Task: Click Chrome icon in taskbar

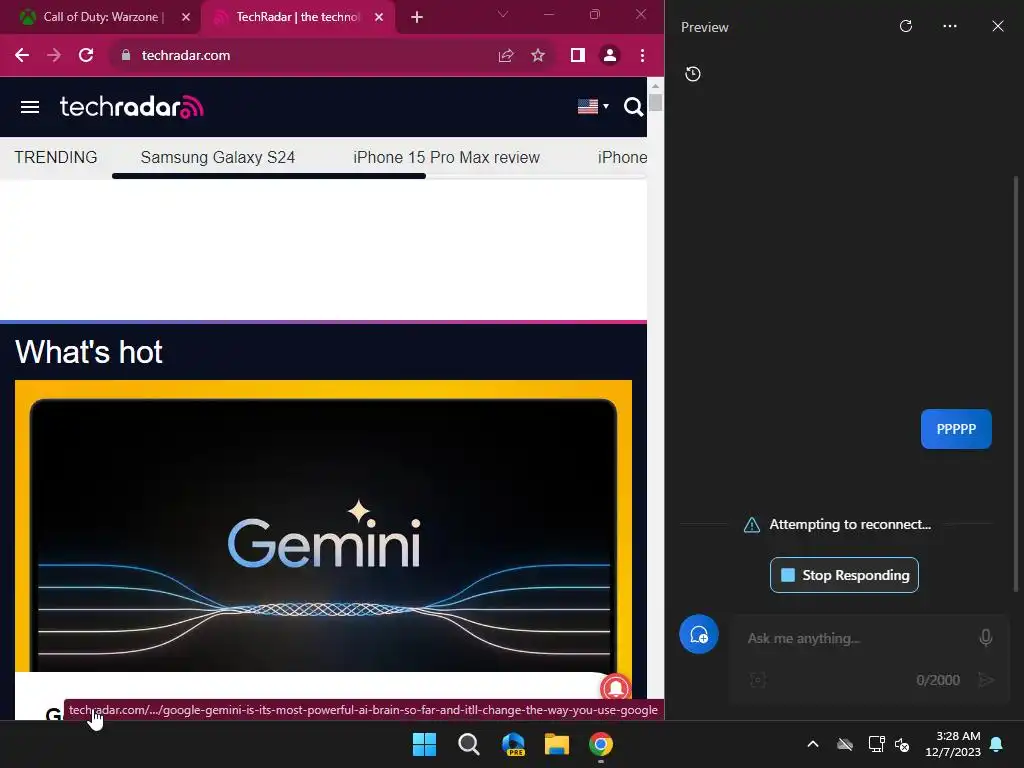Action: click(x=601, y=744)
